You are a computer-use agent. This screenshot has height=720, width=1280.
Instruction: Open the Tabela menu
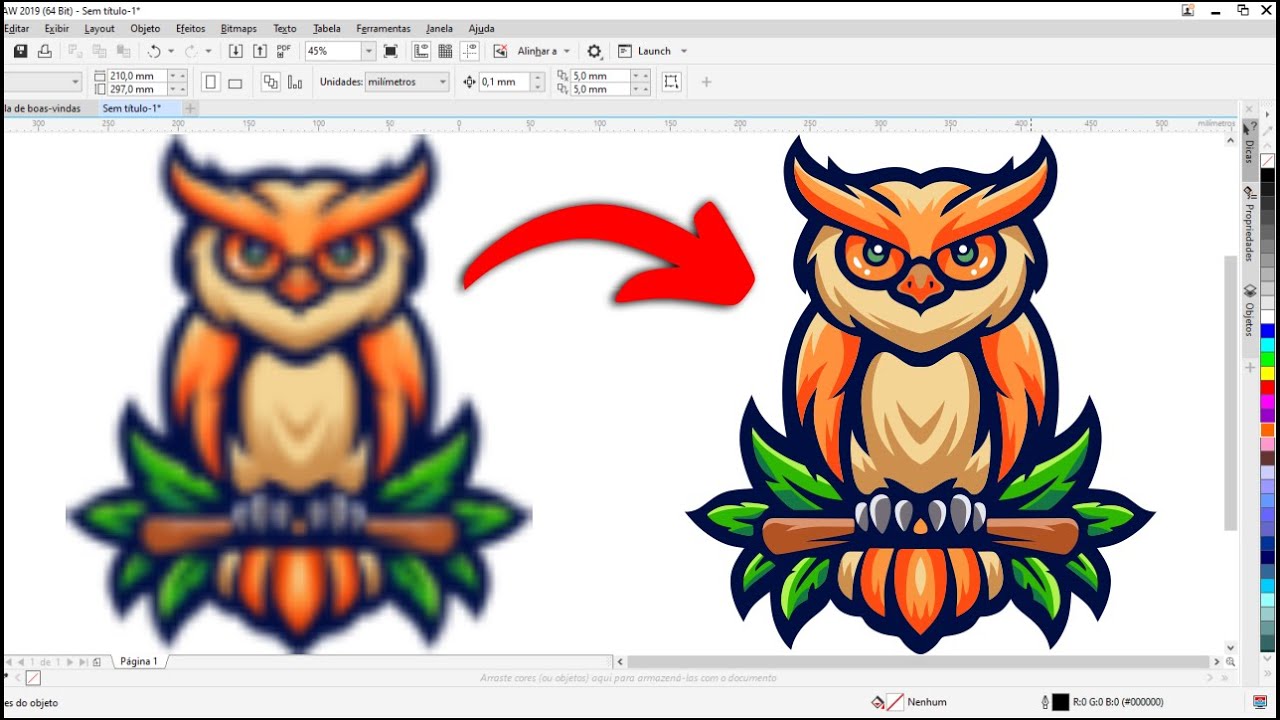(x=326, y=29)
